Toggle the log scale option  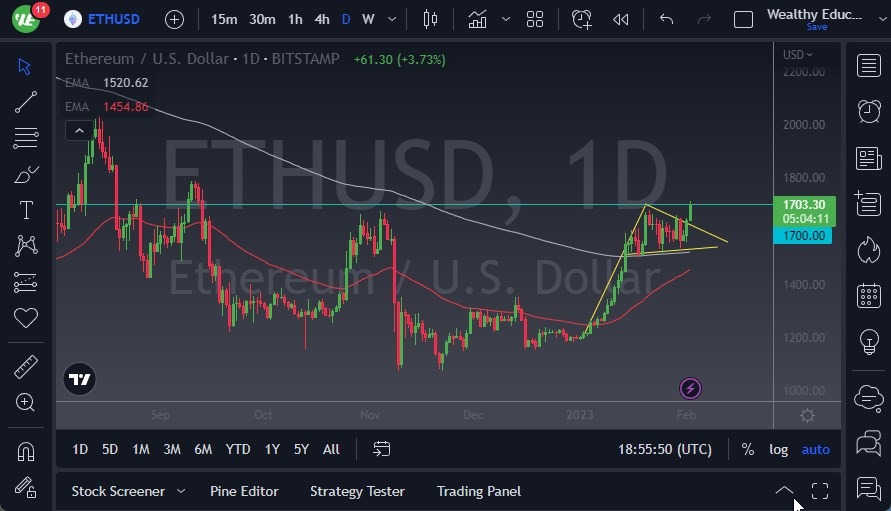click(778, 449)
